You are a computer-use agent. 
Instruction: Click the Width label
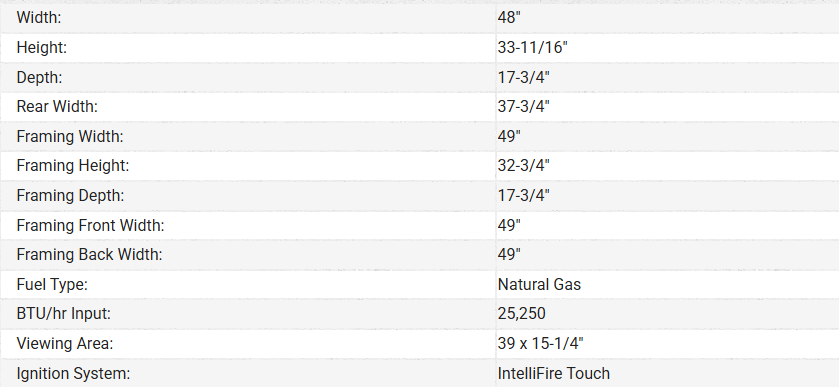click(39, 18)
